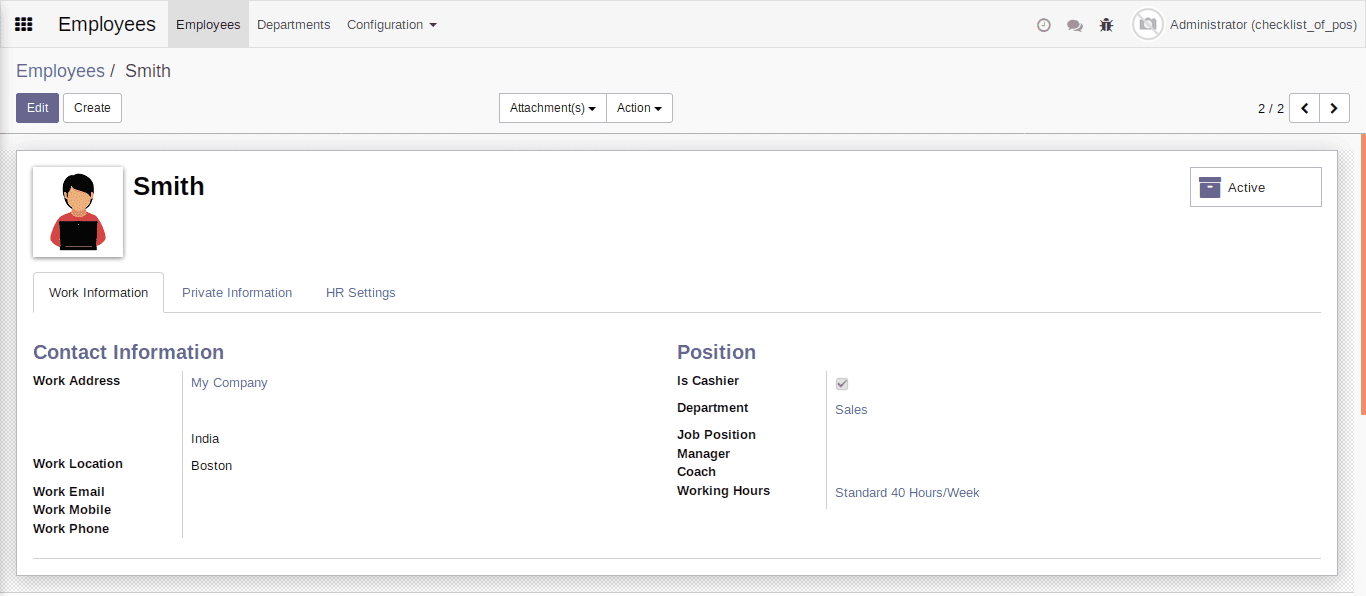Expand the Attachment(s) dropdown
Image resolution: width=1366 pixels, height=596 pixels.
click(x=553, y=108)
